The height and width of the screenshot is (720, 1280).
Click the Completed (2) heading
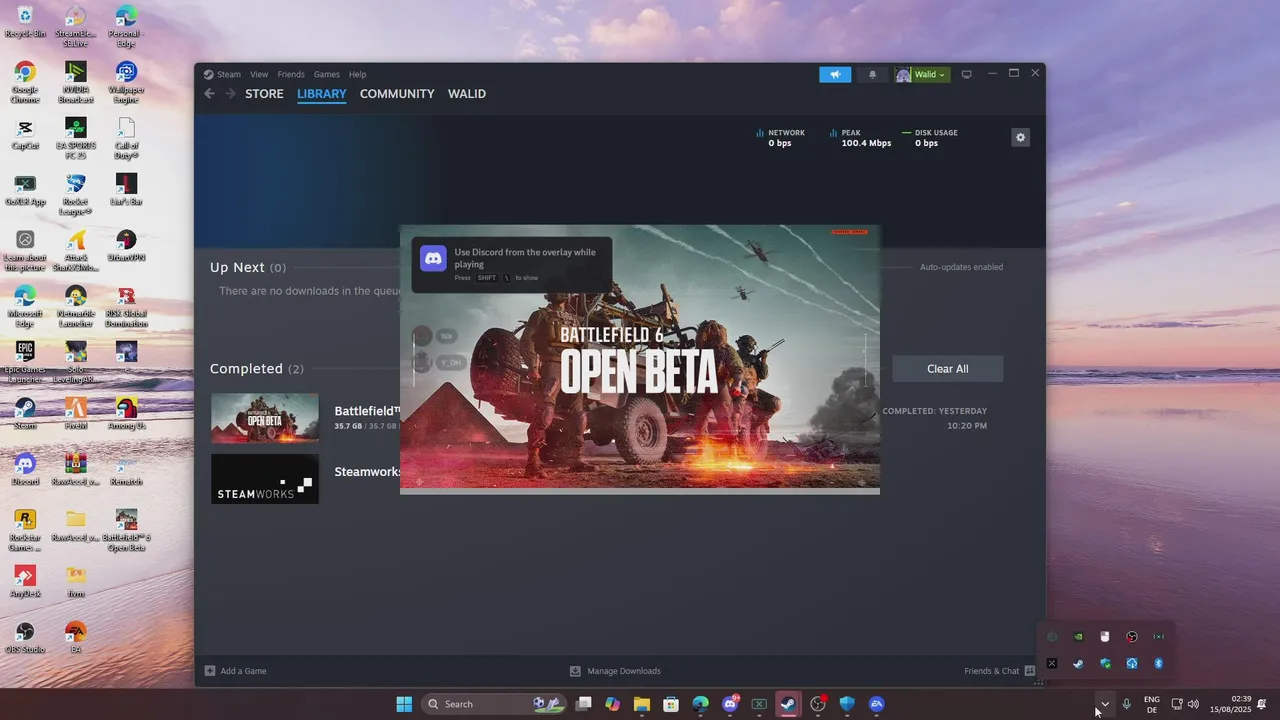click(257, 369)
